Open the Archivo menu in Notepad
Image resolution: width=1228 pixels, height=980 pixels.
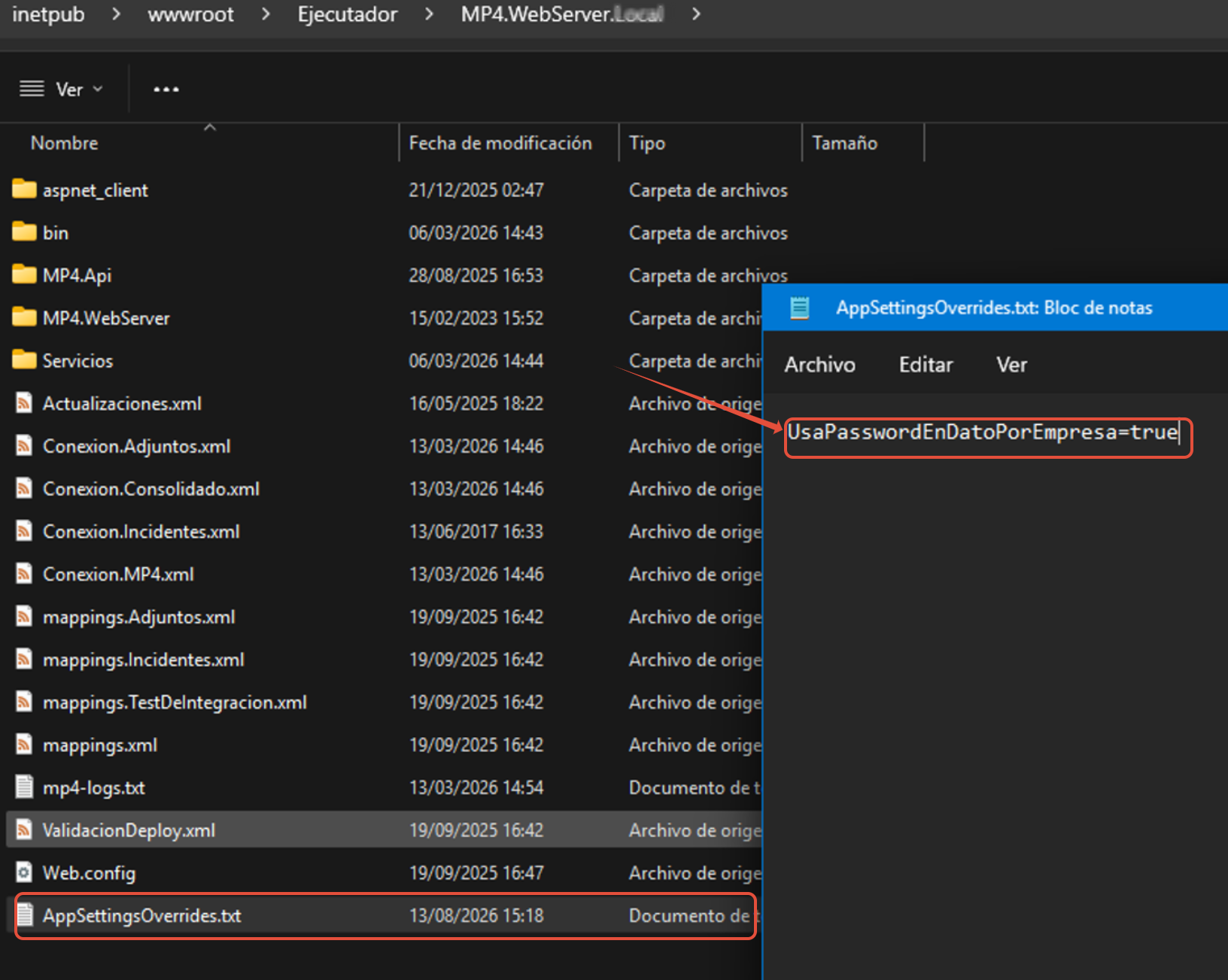[x=819, y=365]
